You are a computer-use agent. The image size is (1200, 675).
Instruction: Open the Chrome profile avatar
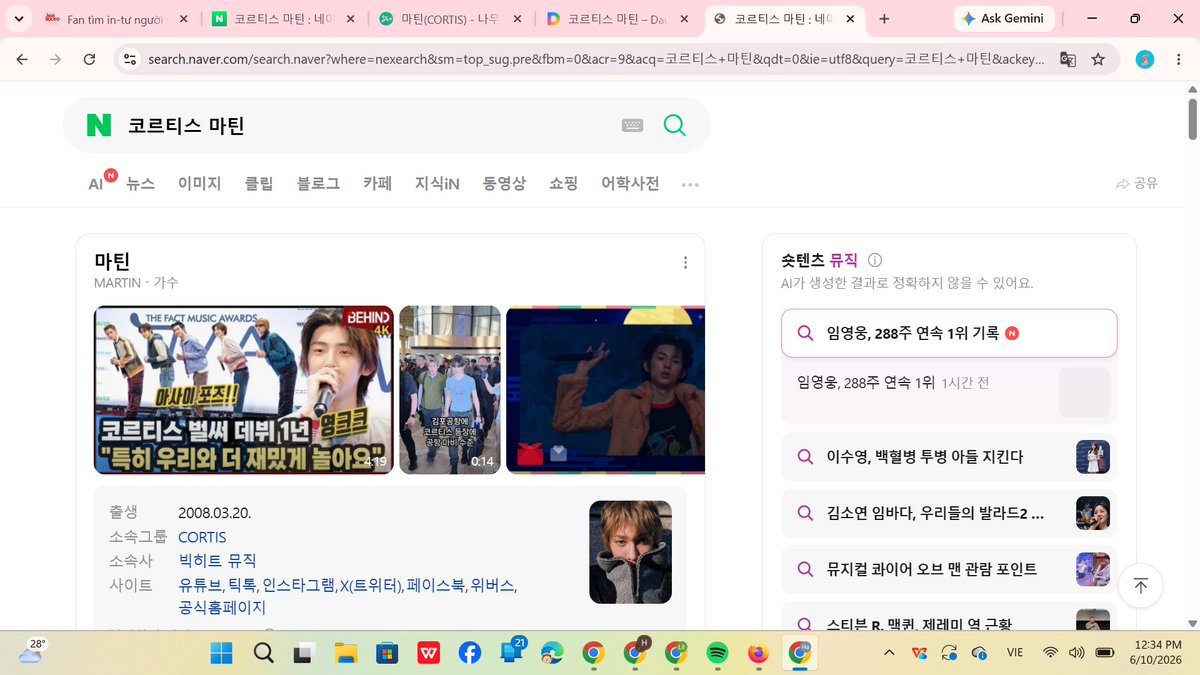click(x=1145, y=59)
